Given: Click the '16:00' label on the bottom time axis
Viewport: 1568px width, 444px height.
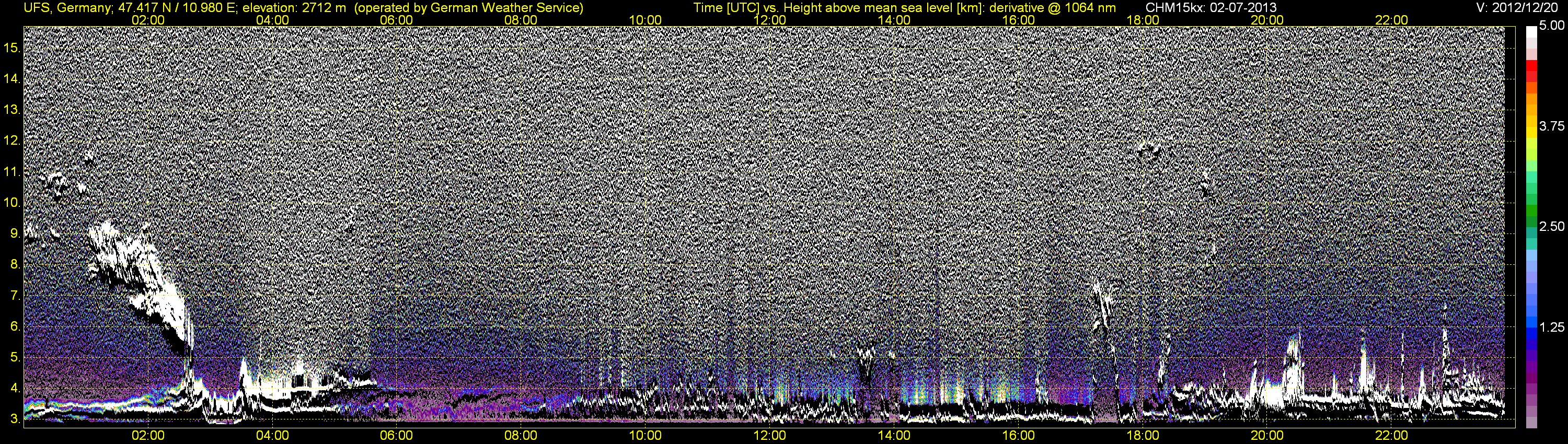Looking at the screenshot, I should tap(1018, 436).
